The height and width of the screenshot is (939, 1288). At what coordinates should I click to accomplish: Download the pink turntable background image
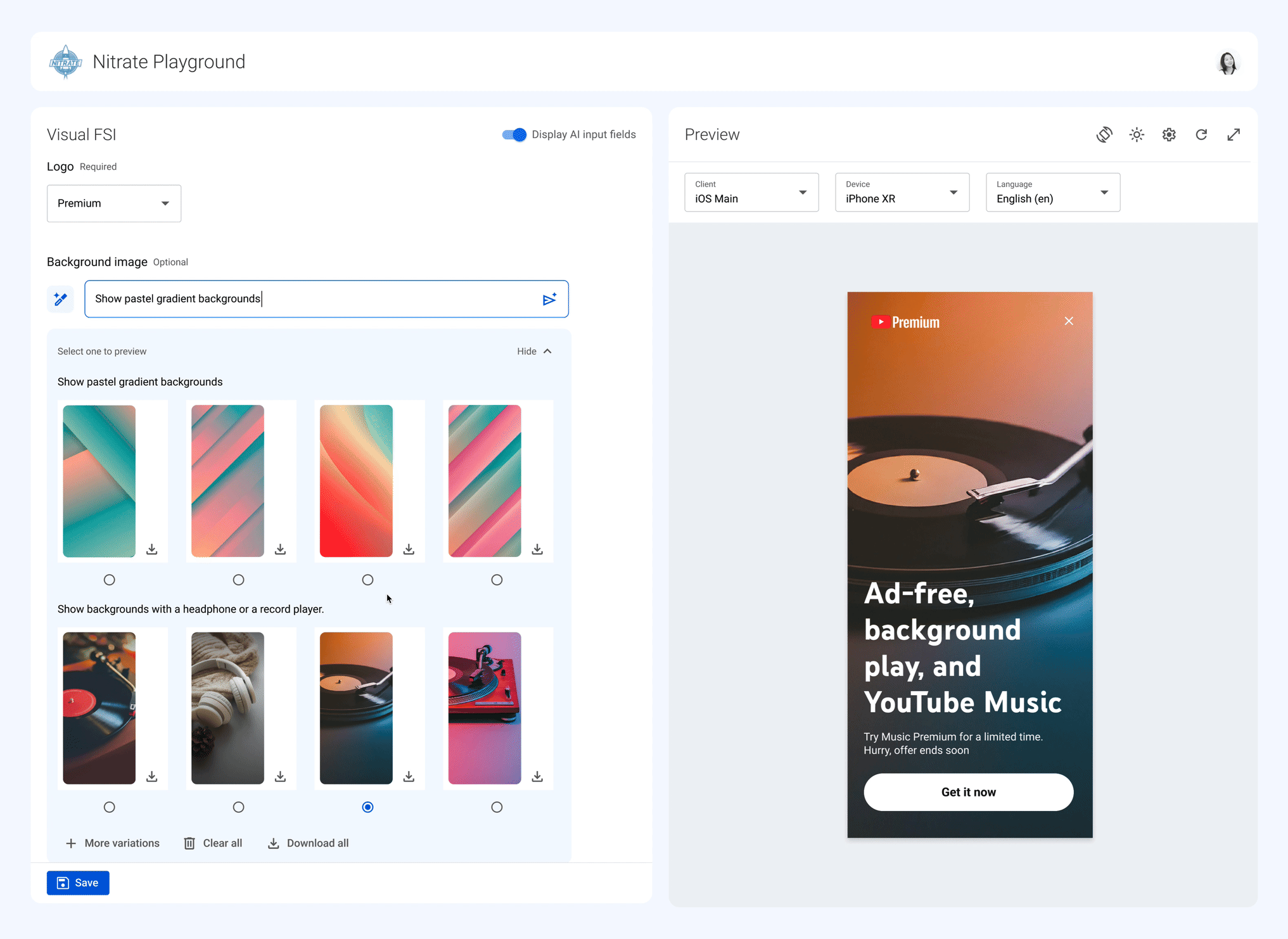click(x=537, y=776)
